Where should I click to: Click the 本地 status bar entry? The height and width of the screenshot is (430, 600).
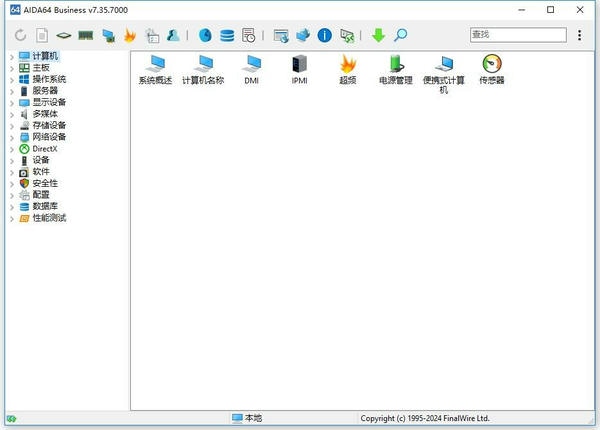[x=247, y=418]
